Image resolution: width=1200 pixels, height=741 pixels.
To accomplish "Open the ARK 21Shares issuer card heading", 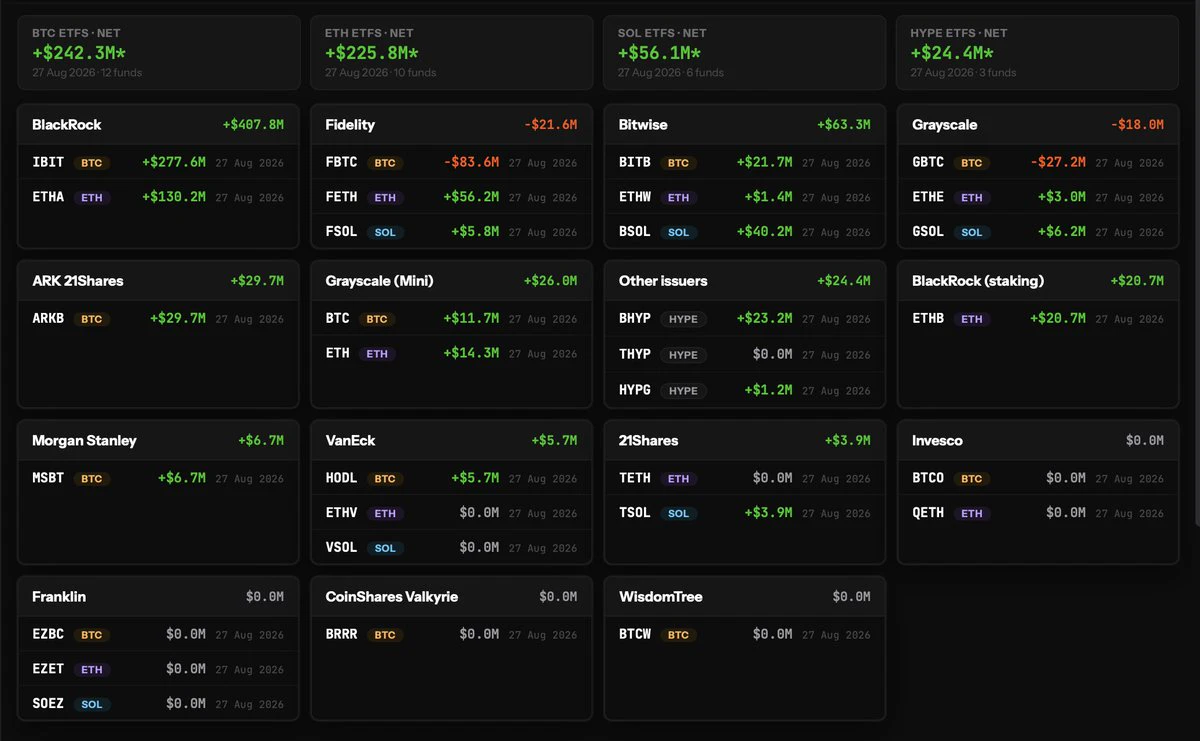I will click(x=78, y=281).
